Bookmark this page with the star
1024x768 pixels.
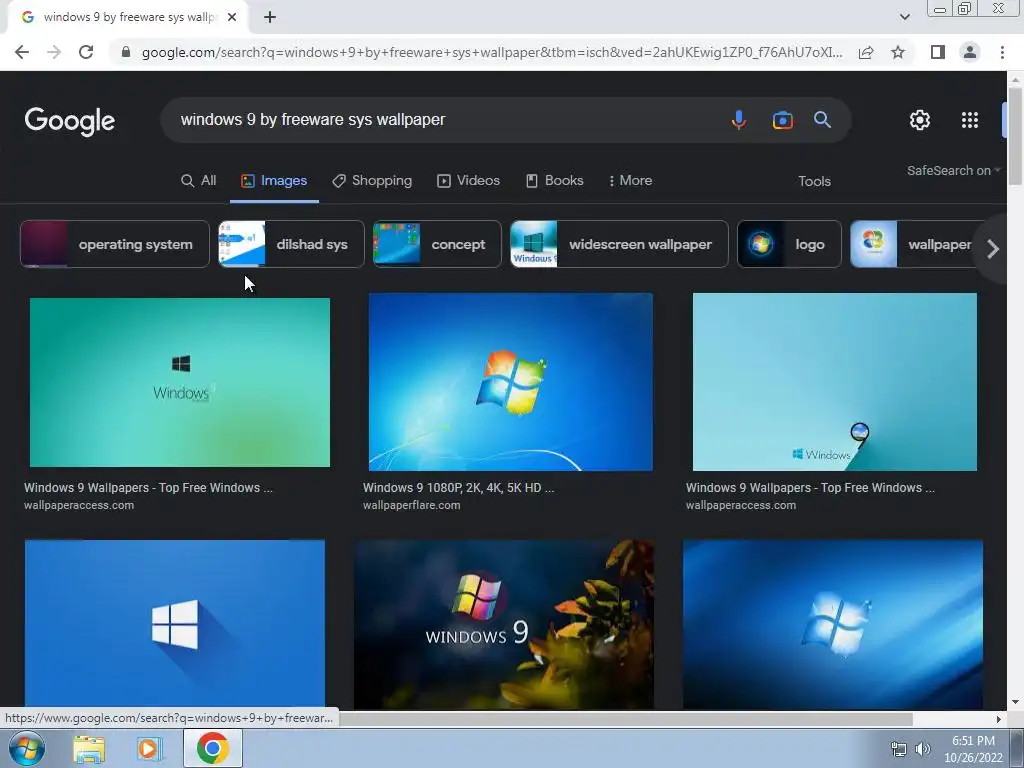pyautogui.click(x=898, y=52)
